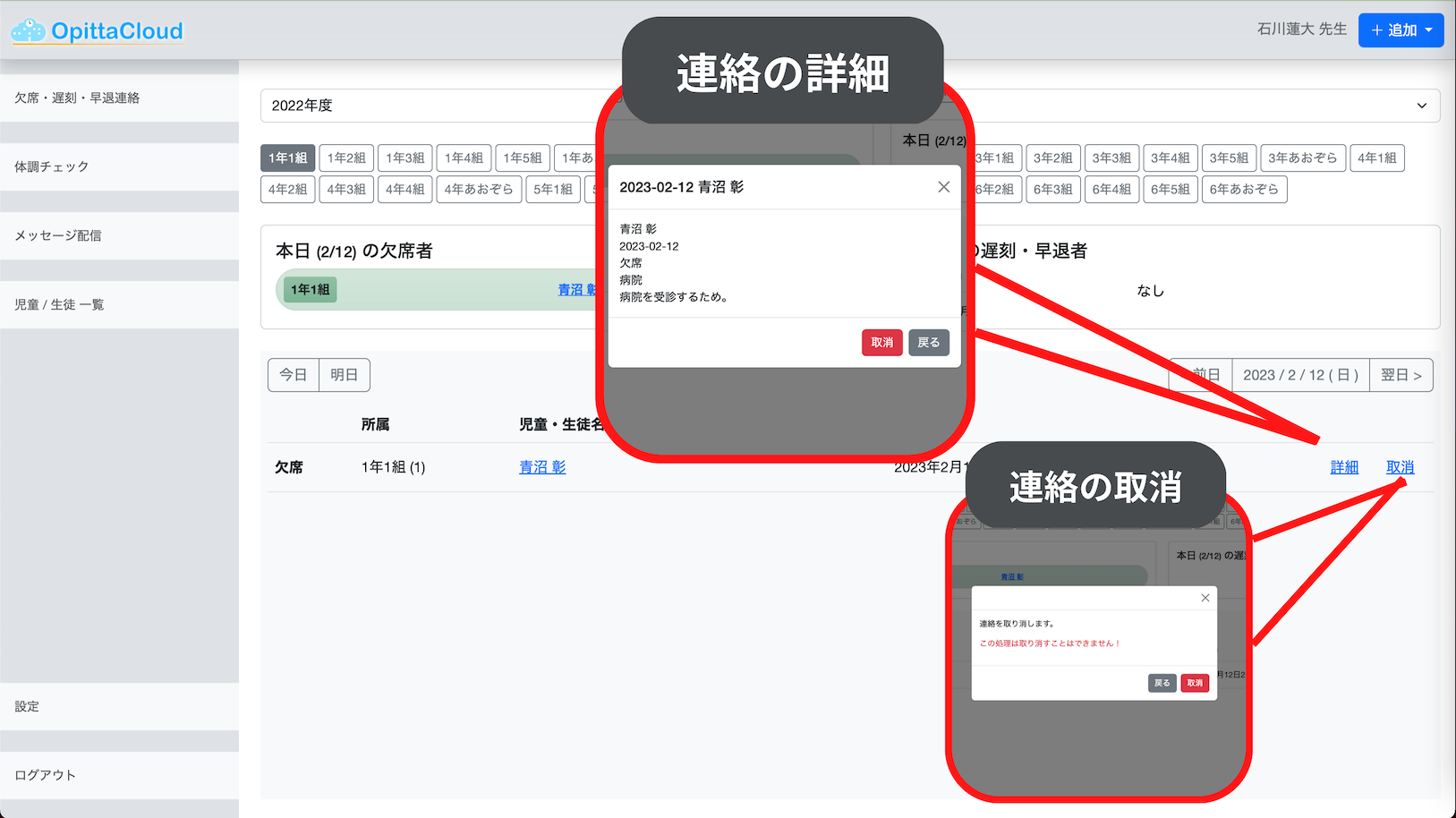Open 児童 / 生徒 一覧 sidebar menu

tap(119, 304)
